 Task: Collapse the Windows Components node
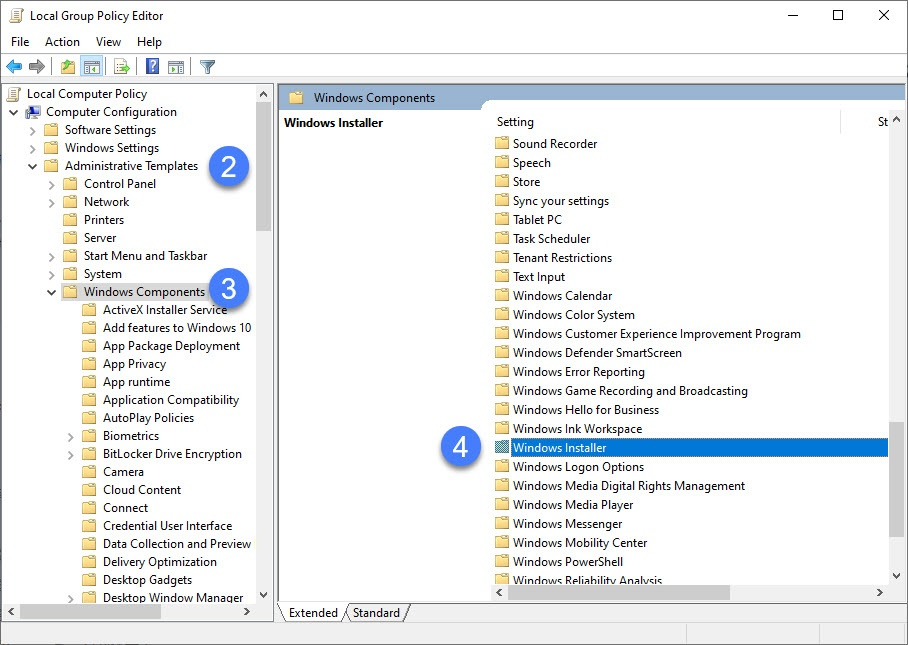point(52,292)
